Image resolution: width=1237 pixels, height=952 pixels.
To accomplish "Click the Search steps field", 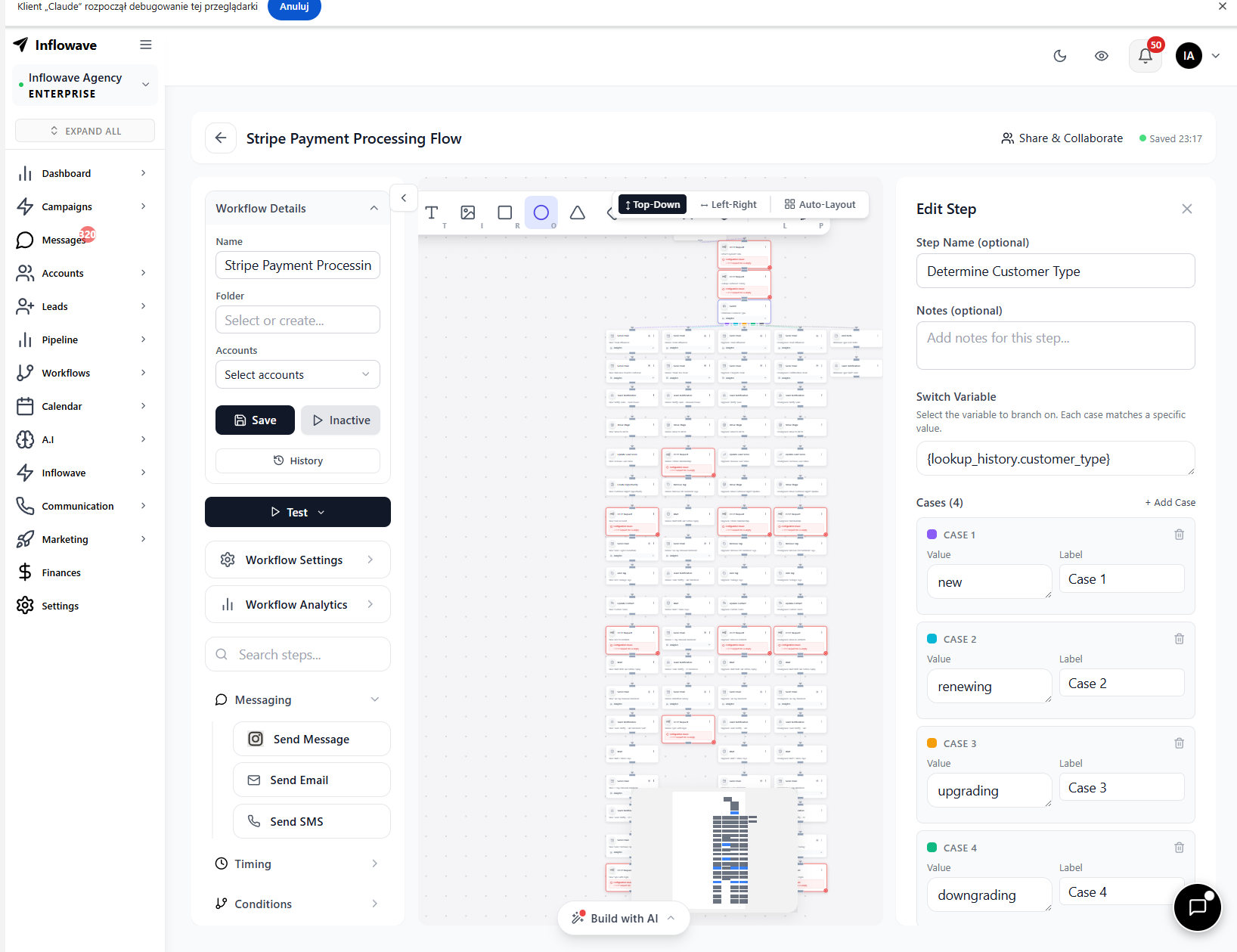I will 298,654.
